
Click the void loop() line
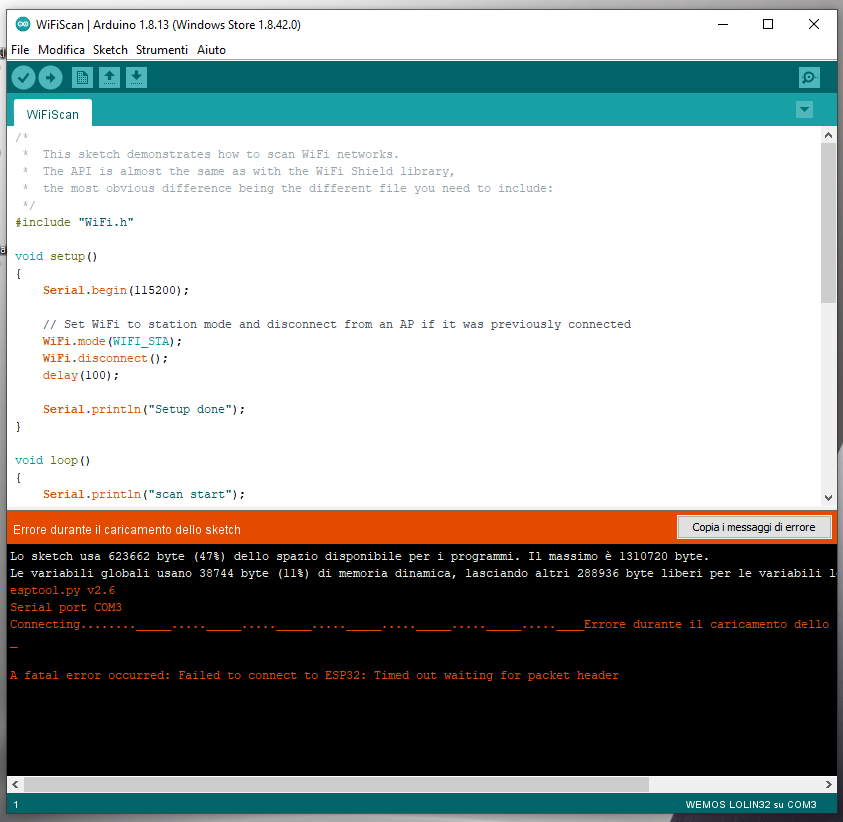click(x=53, y=460)
